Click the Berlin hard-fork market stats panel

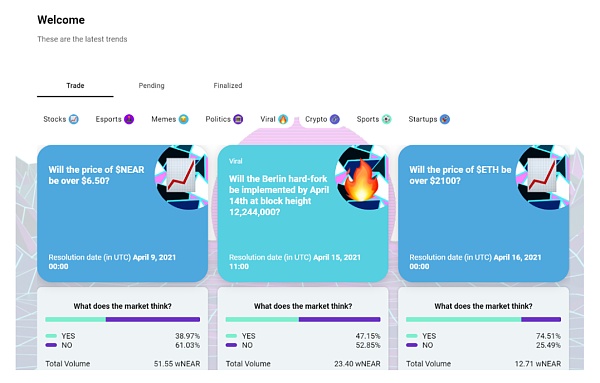[x=303, y=329]
